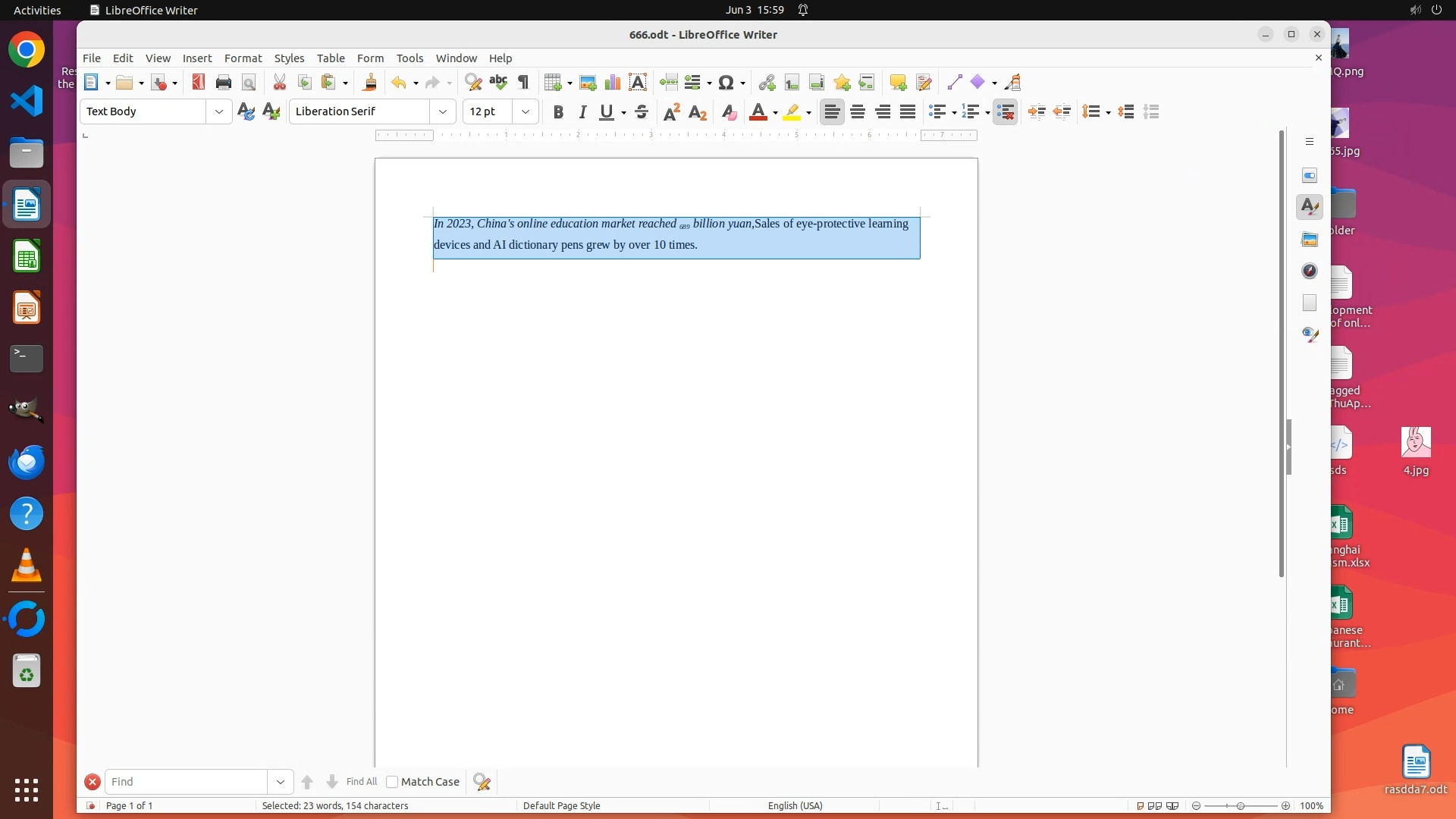1456x819 pixels.
Task: Switch on Justified alignment
Action: (x=908, y=112)
